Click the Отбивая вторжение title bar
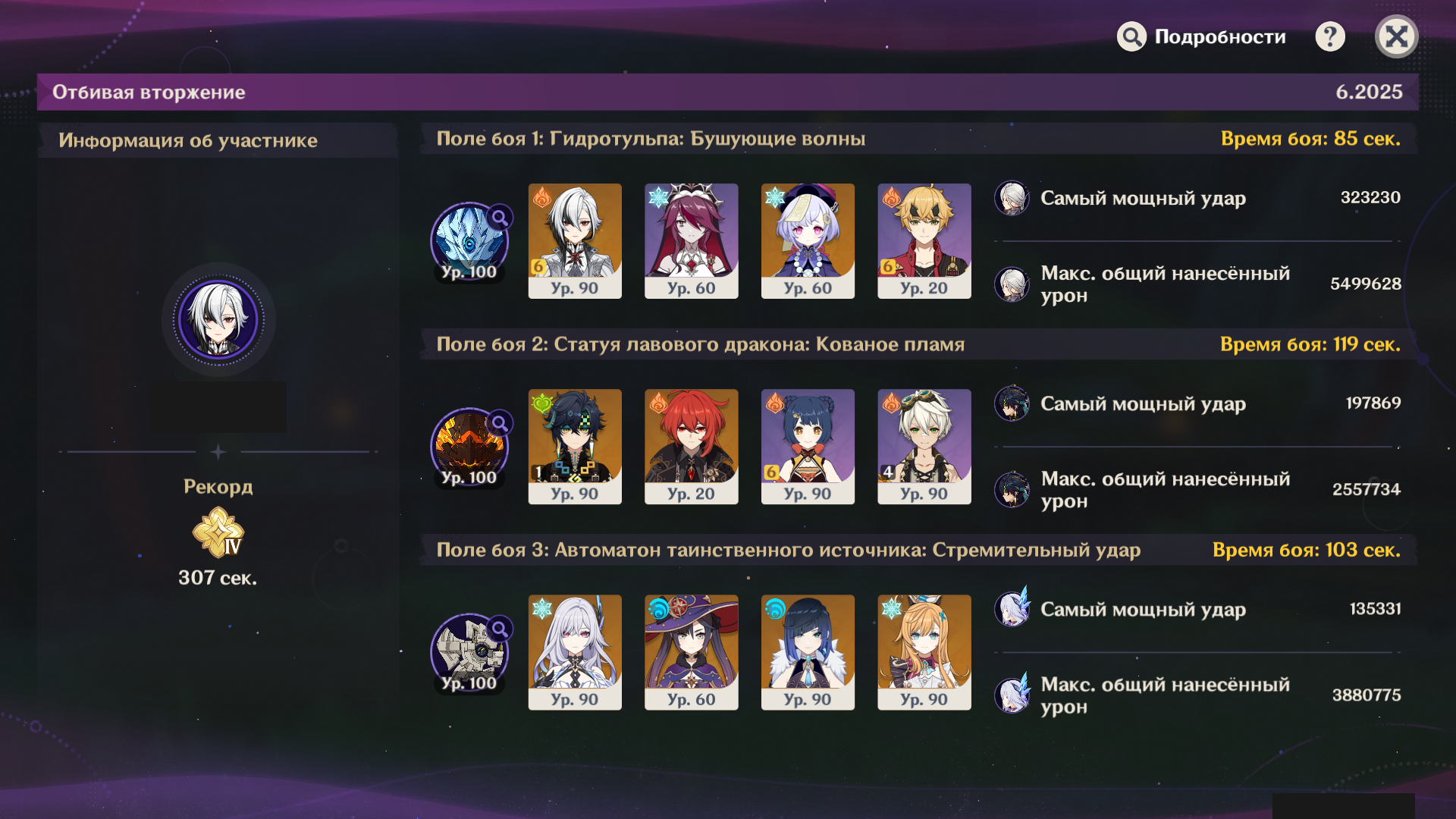Viewport: 1456px width, 819px height. 728,92
